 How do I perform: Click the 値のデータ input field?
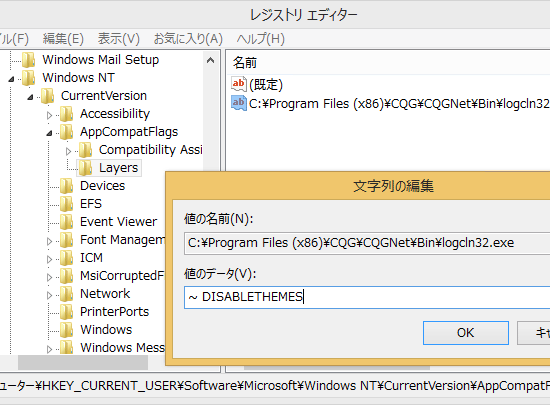[x=367, y=297]
